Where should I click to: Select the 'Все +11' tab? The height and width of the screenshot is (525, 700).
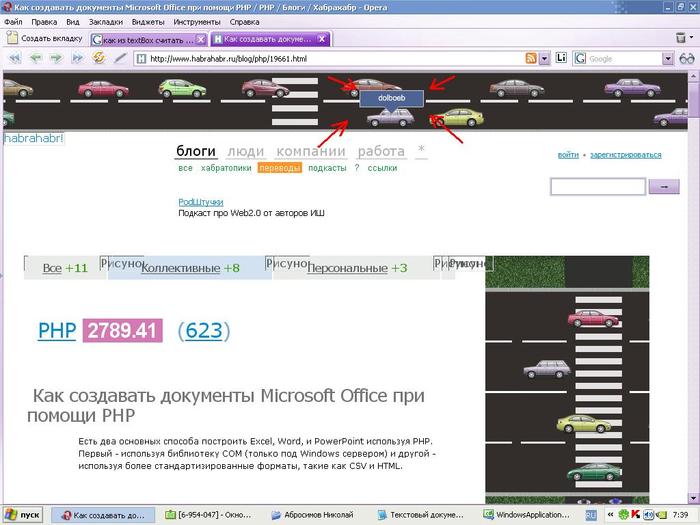tap(65, 268)
